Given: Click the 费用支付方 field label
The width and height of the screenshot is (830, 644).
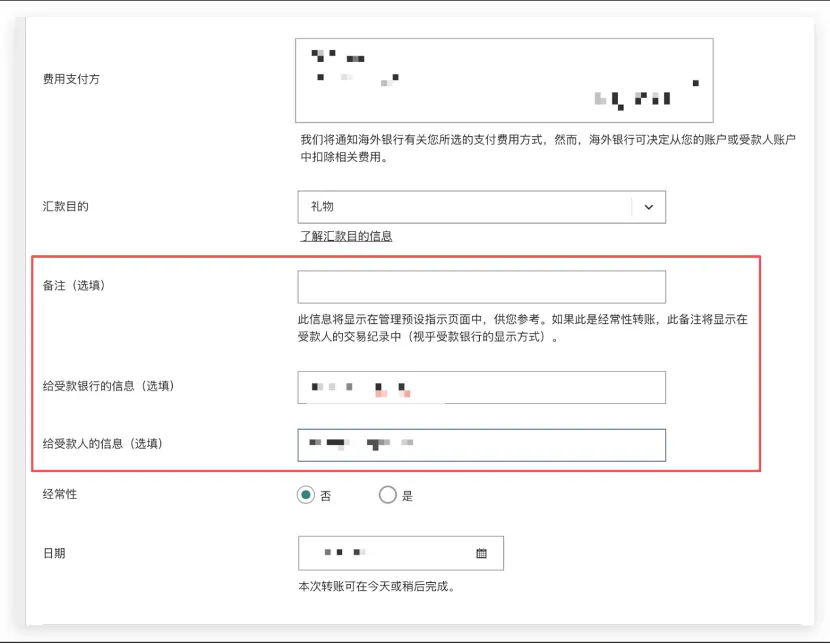Looking at the screenshot, I should click(x=71, y=79).
